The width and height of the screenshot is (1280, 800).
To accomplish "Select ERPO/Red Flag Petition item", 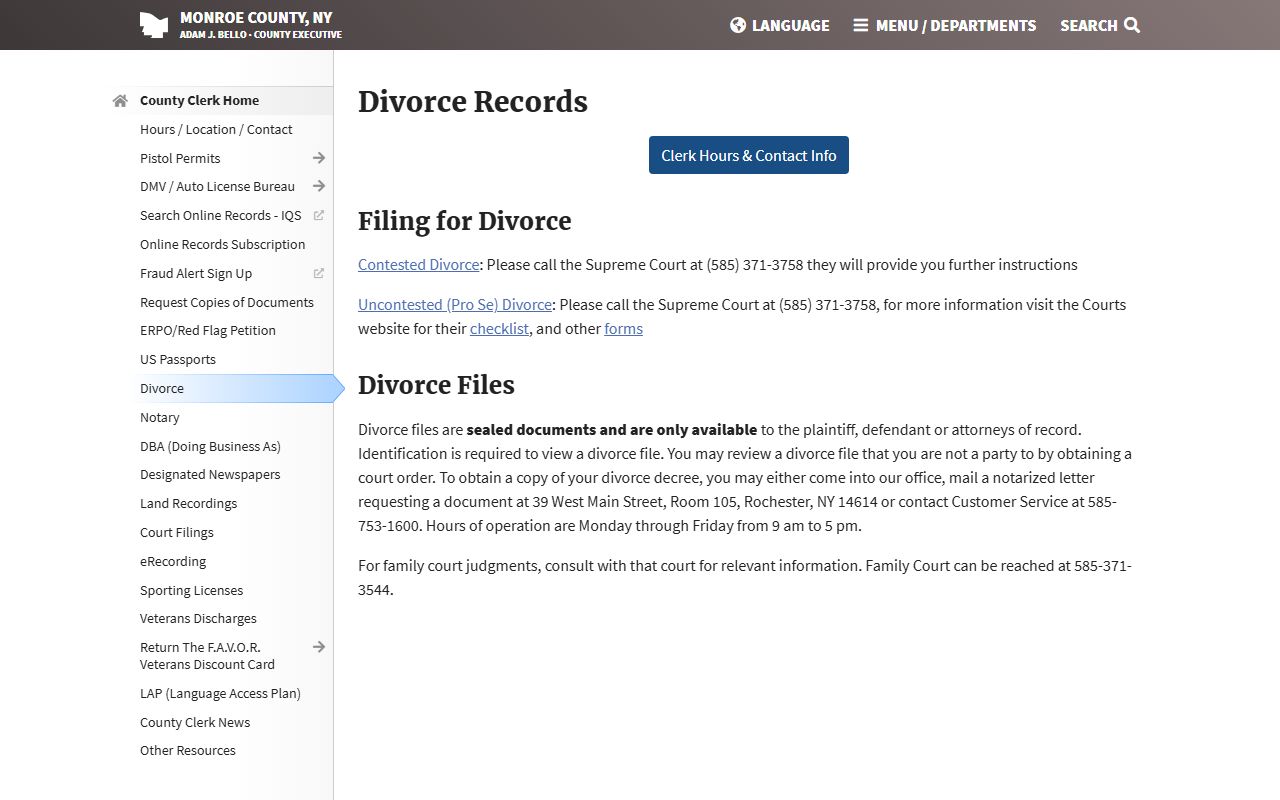I will point(208,330).
